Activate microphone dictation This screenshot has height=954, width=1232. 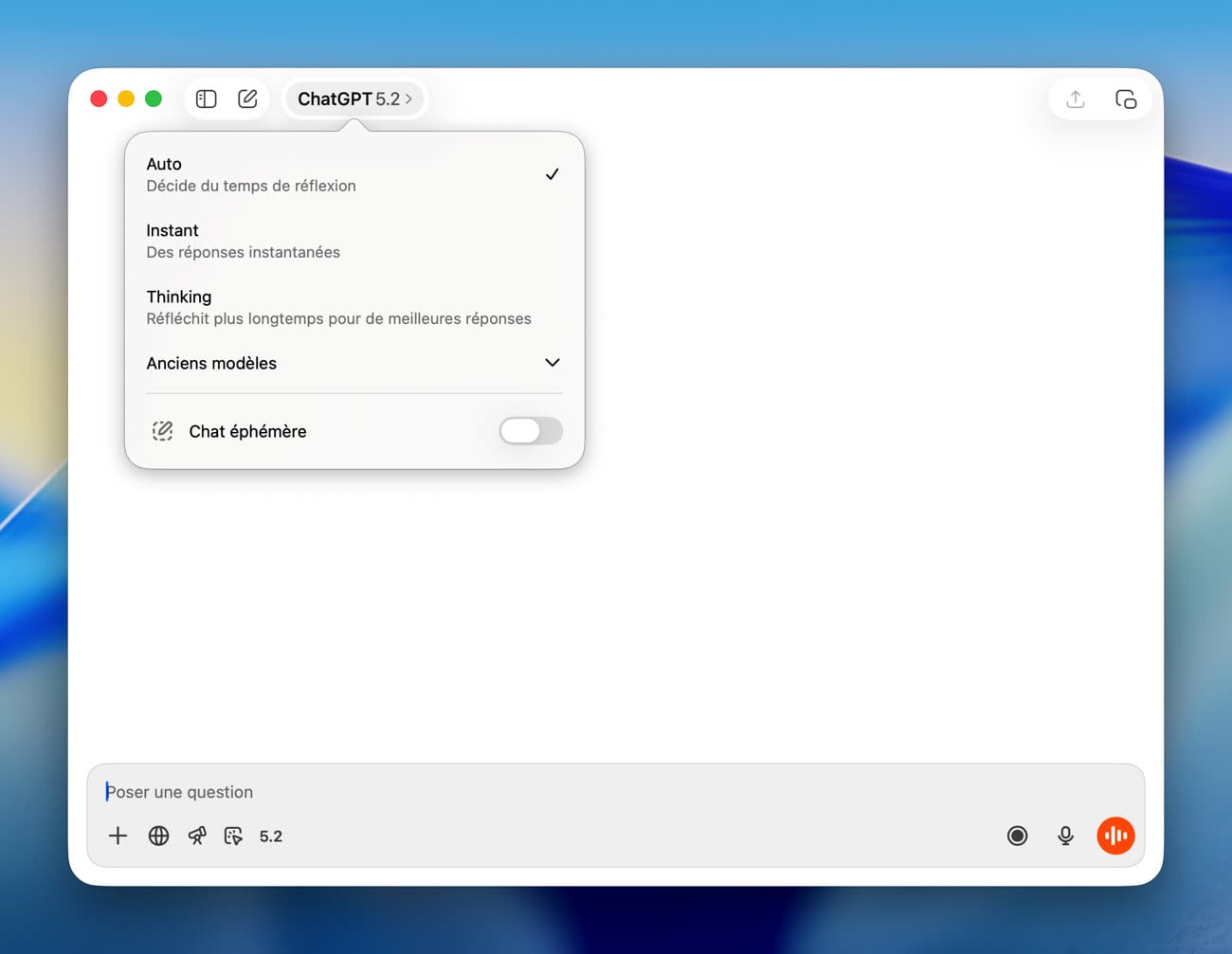click(x=1065, y=836)
